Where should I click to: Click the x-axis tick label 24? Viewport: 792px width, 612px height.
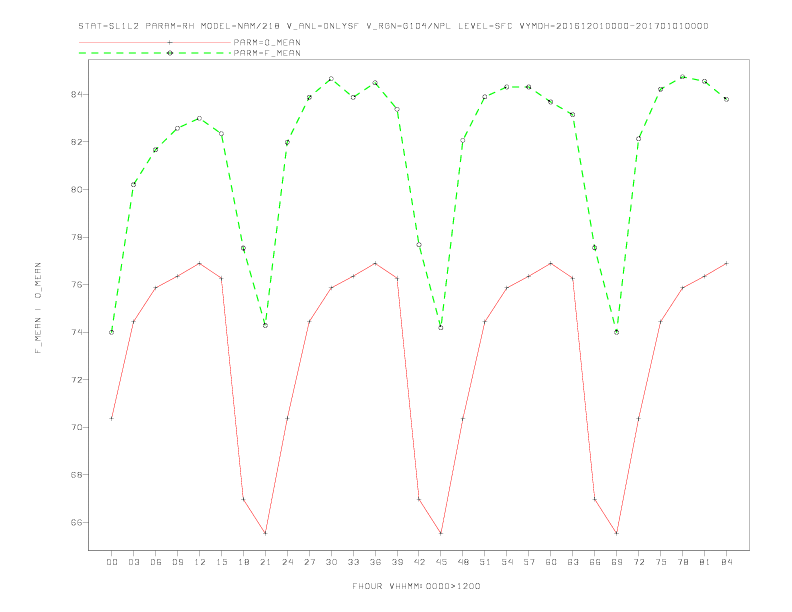click(287, 562)
